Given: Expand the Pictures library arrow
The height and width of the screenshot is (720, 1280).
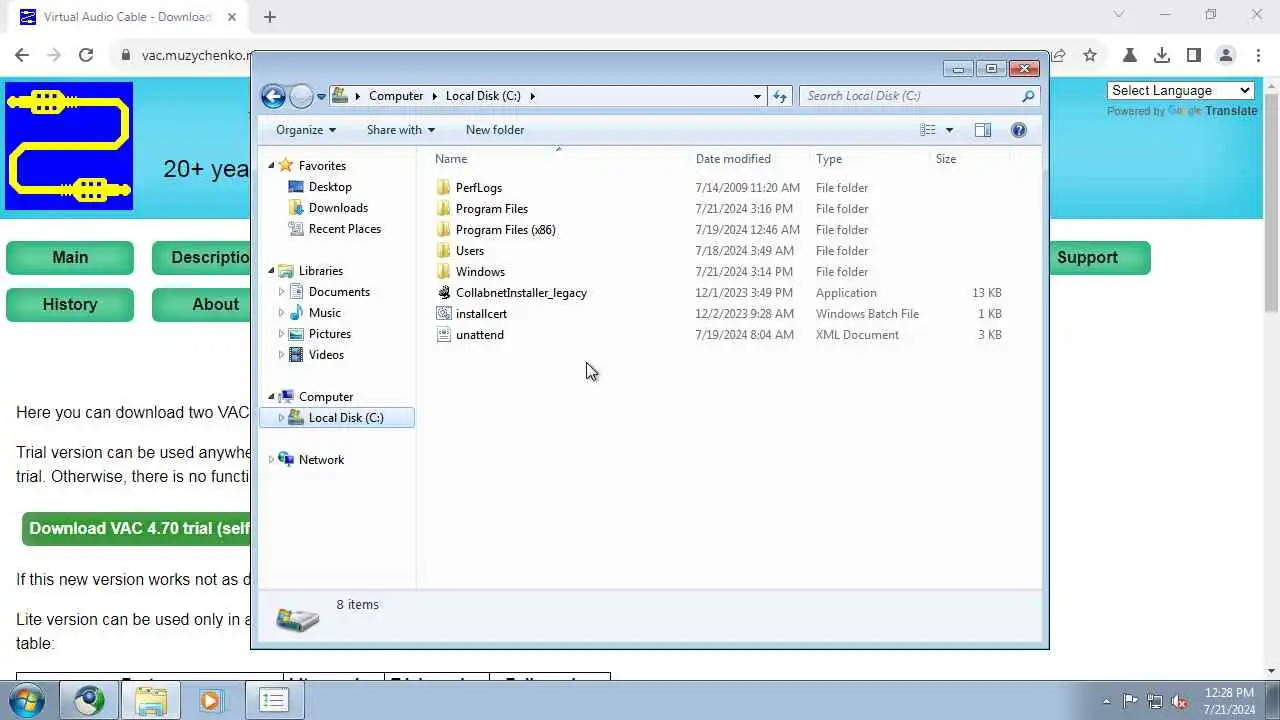Looking at the screenshot, I should pos(281,334).
